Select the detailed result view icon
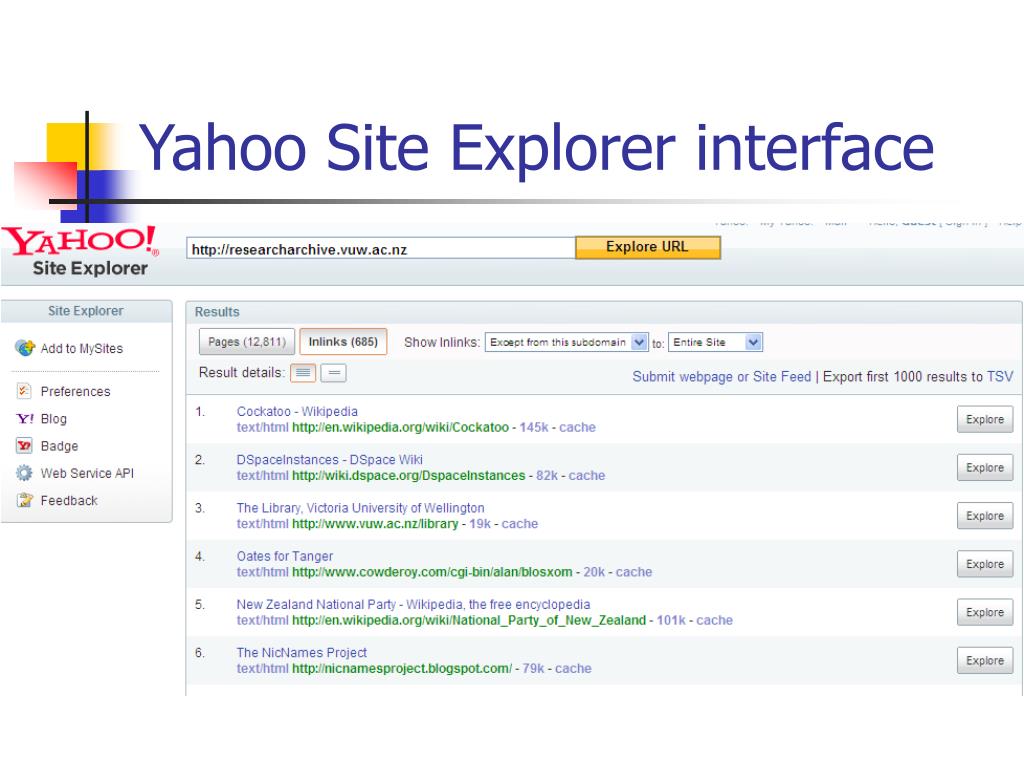This screenshot has height=768, width=1024. (x=303, y=373)
